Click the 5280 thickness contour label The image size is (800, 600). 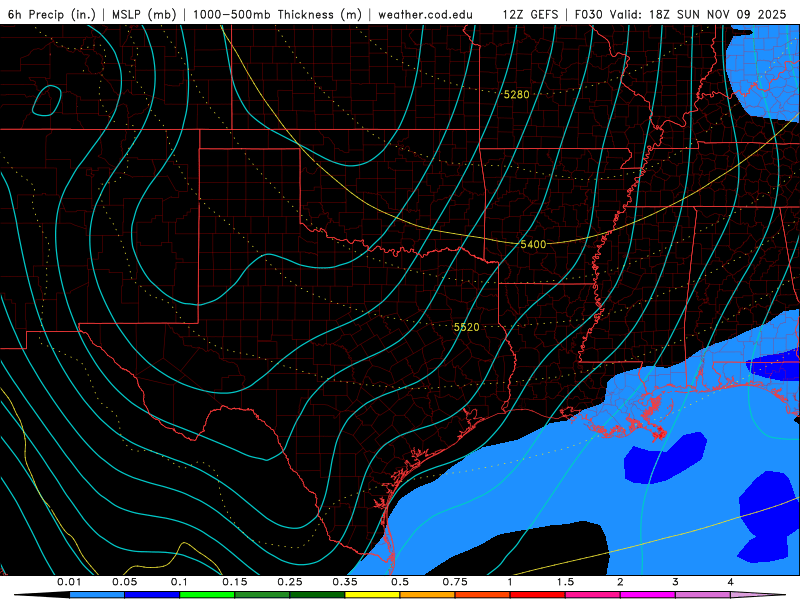click(516, 94)
